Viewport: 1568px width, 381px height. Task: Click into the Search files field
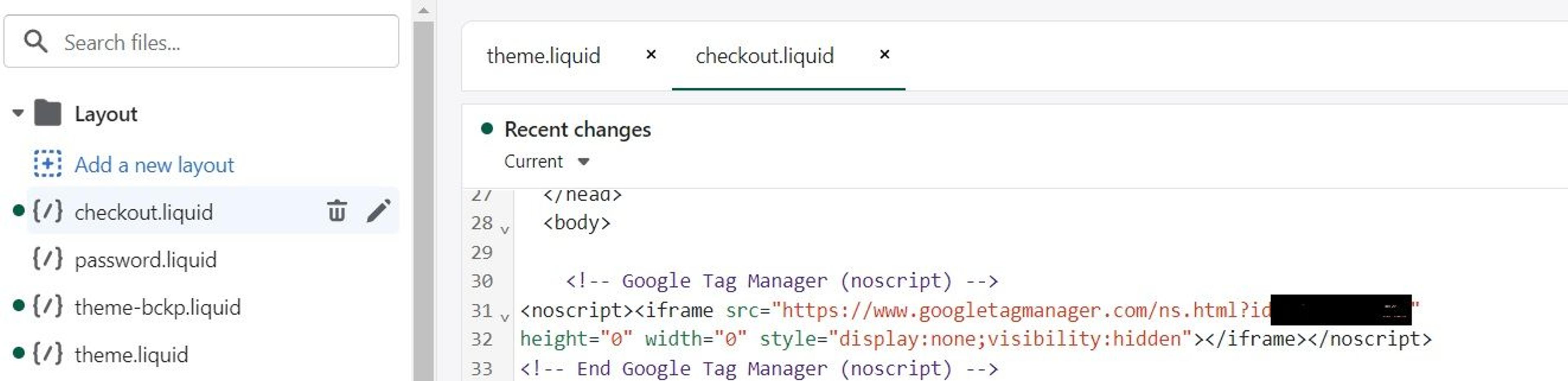[201, 41]
